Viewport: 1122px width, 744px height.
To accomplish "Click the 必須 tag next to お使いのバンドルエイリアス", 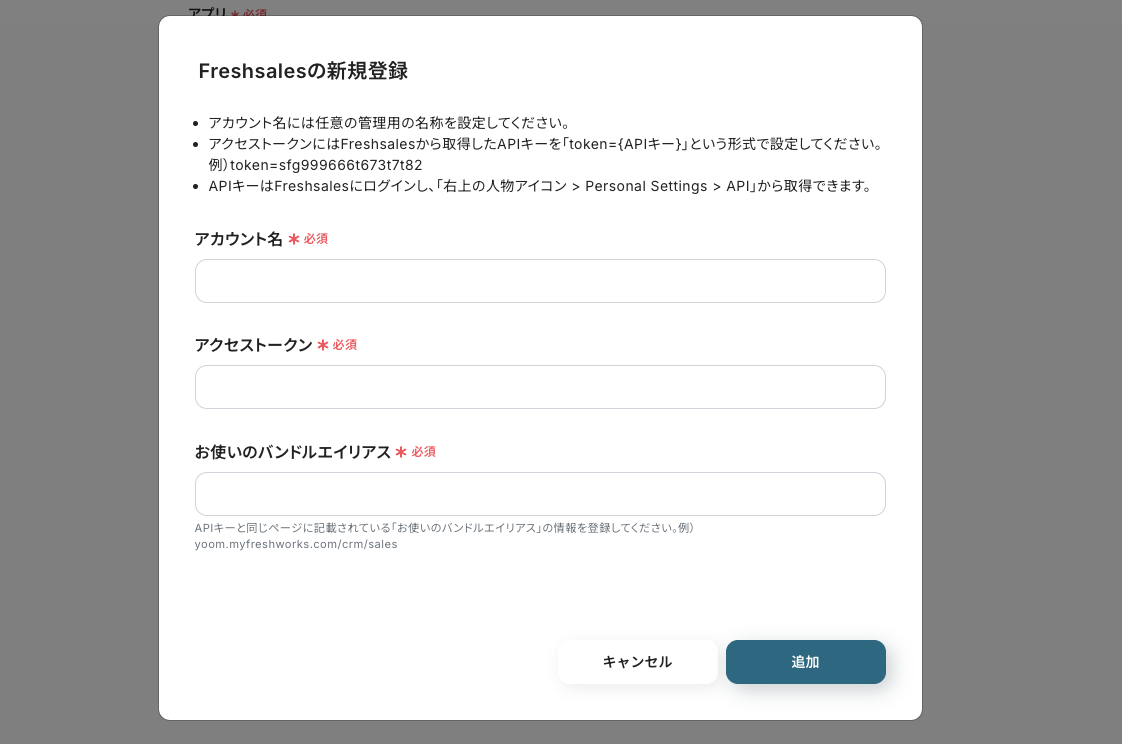I will point(423,452).
